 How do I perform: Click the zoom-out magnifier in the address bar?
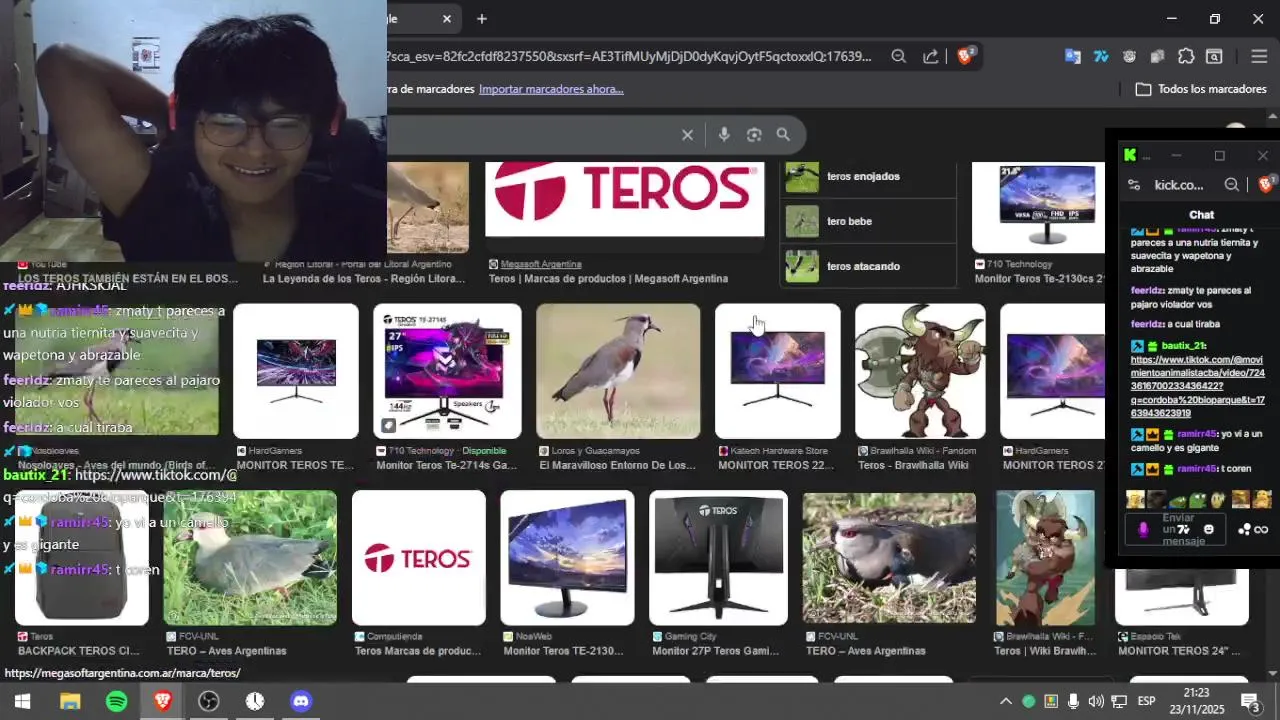pos(898,57)
